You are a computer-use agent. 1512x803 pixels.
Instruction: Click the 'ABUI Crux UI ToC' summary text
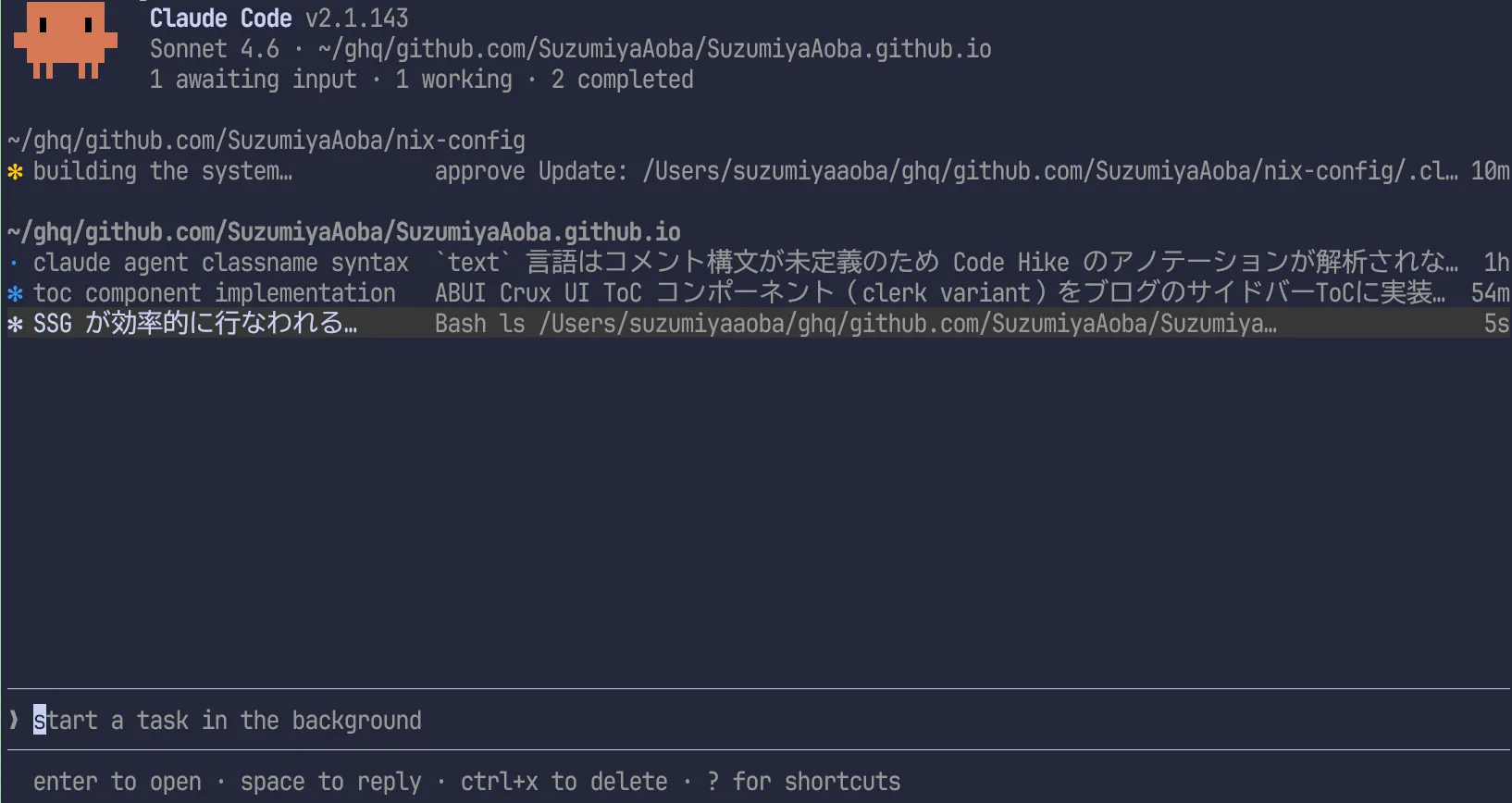tap(539, 293)
